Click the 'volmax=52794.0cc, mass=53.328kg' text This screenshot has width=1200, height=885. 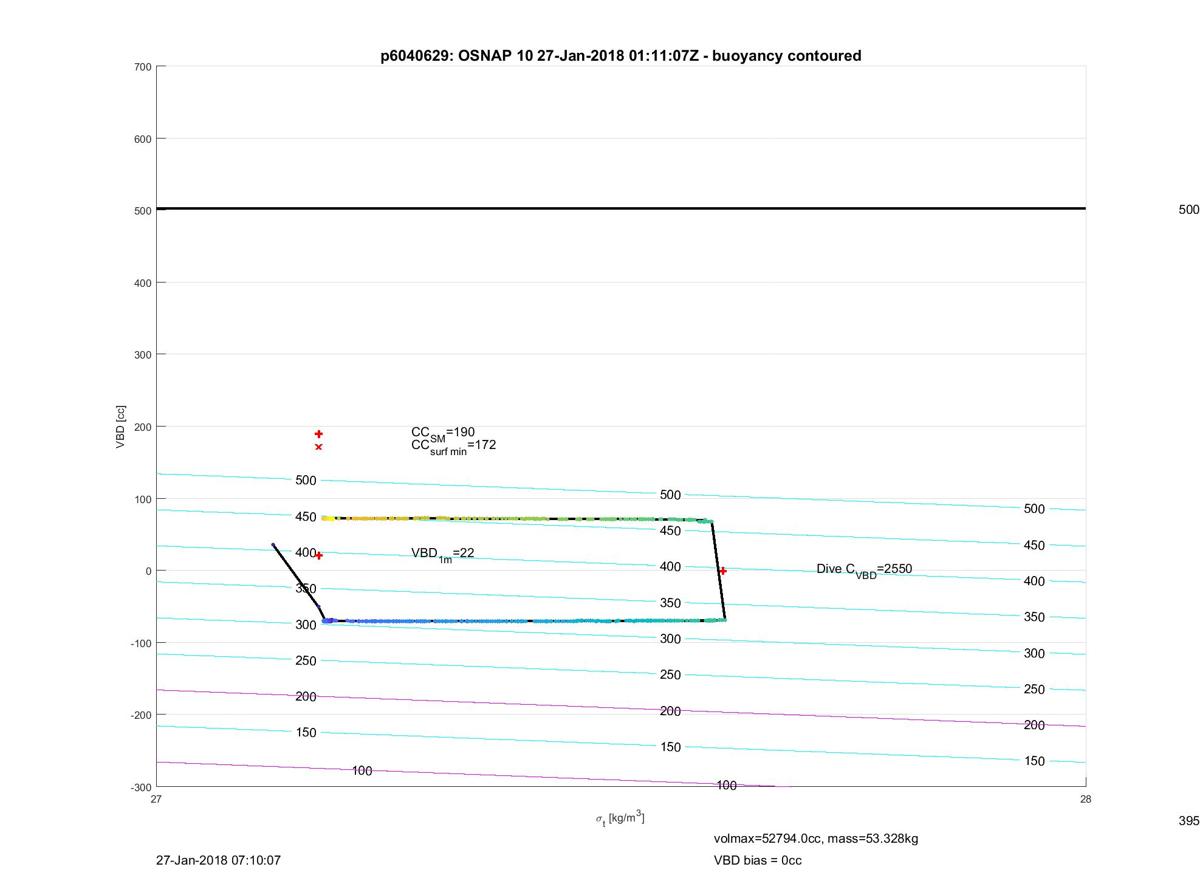click(x=816, y=838)
